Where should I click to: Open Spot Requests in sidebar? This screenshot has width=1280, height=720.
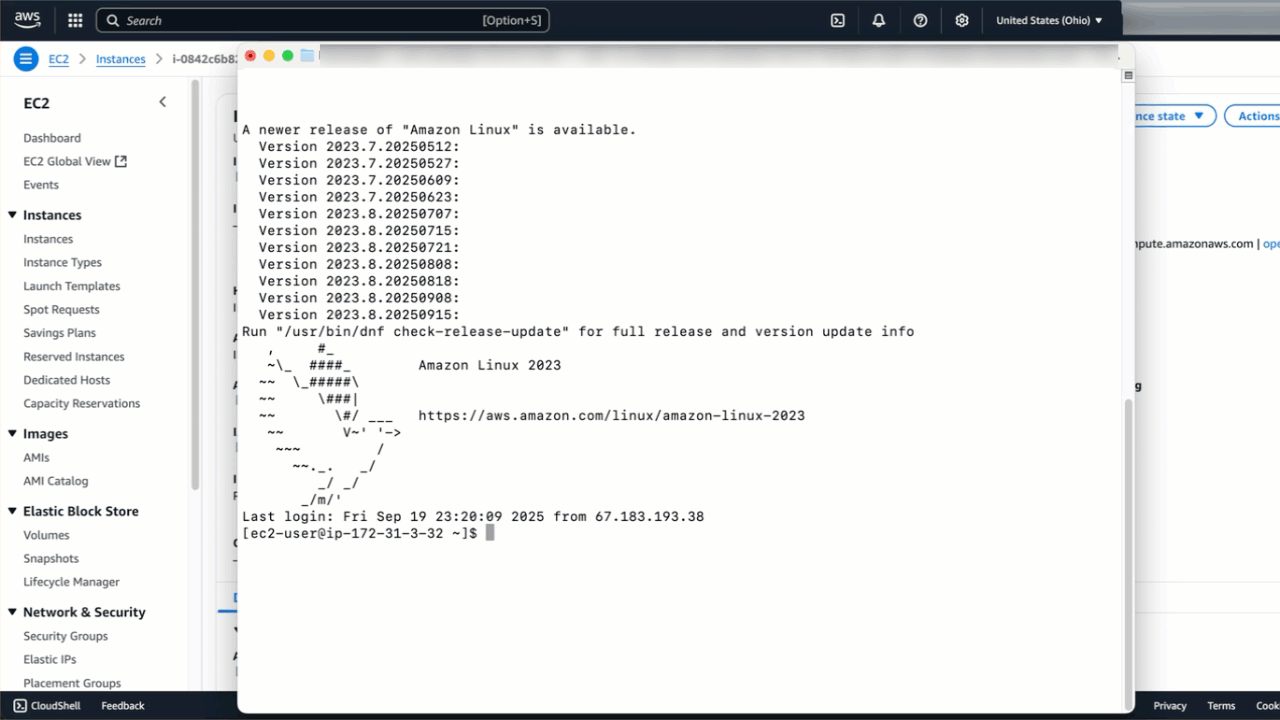point(61,310)
